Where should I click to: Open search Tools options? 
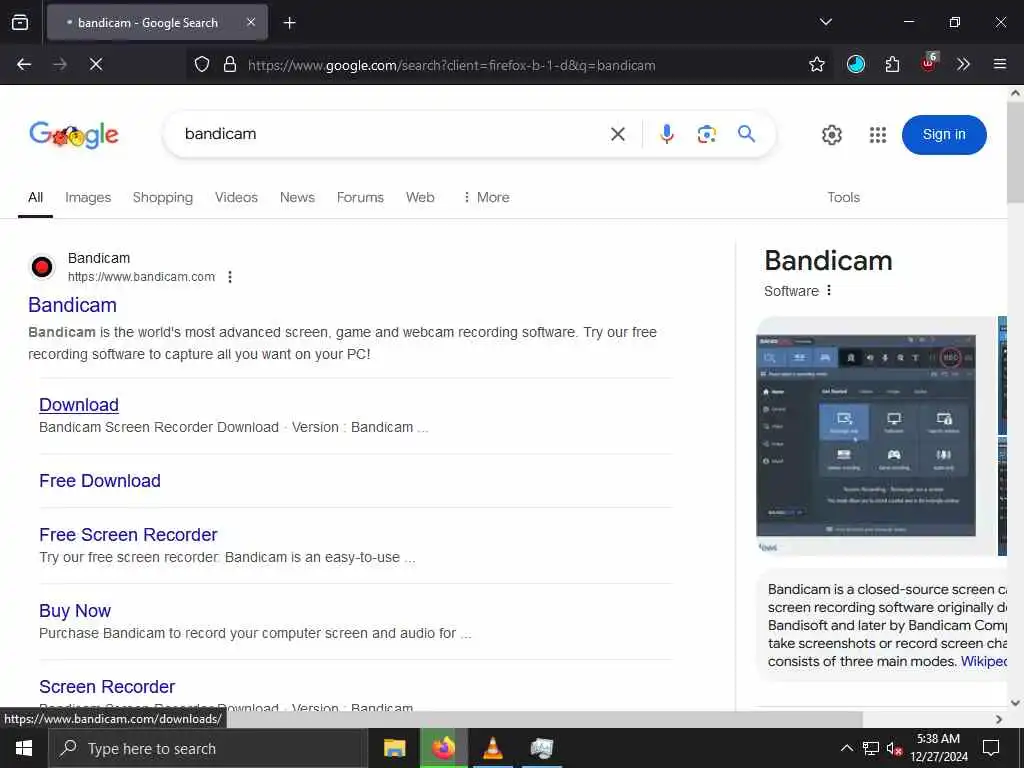point(843,197)
